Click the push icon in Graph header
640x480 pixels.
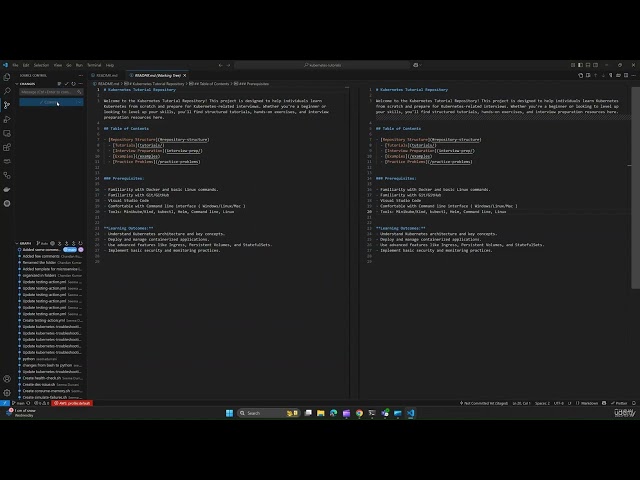coord(73,243)
